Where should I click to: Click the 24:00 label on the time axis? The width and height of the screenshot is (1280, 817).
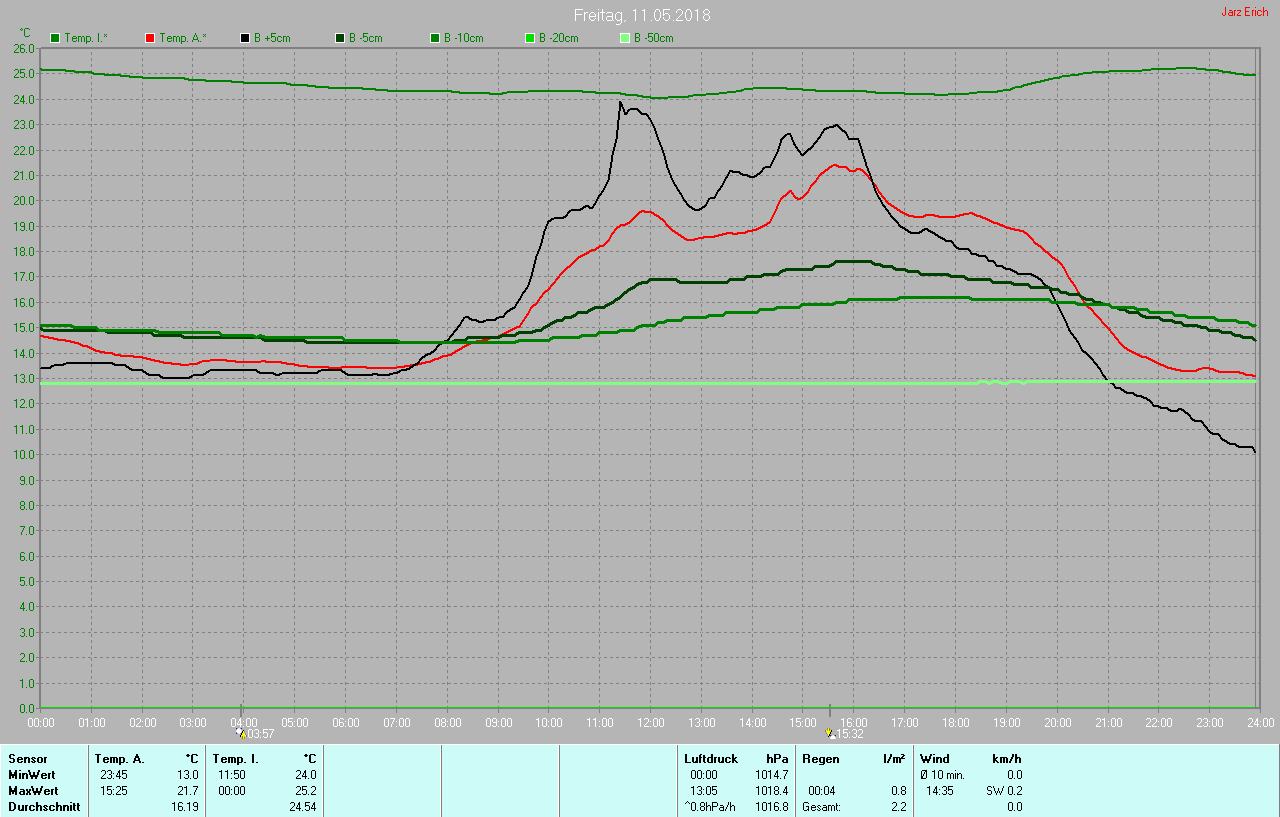click(1260, 722)
